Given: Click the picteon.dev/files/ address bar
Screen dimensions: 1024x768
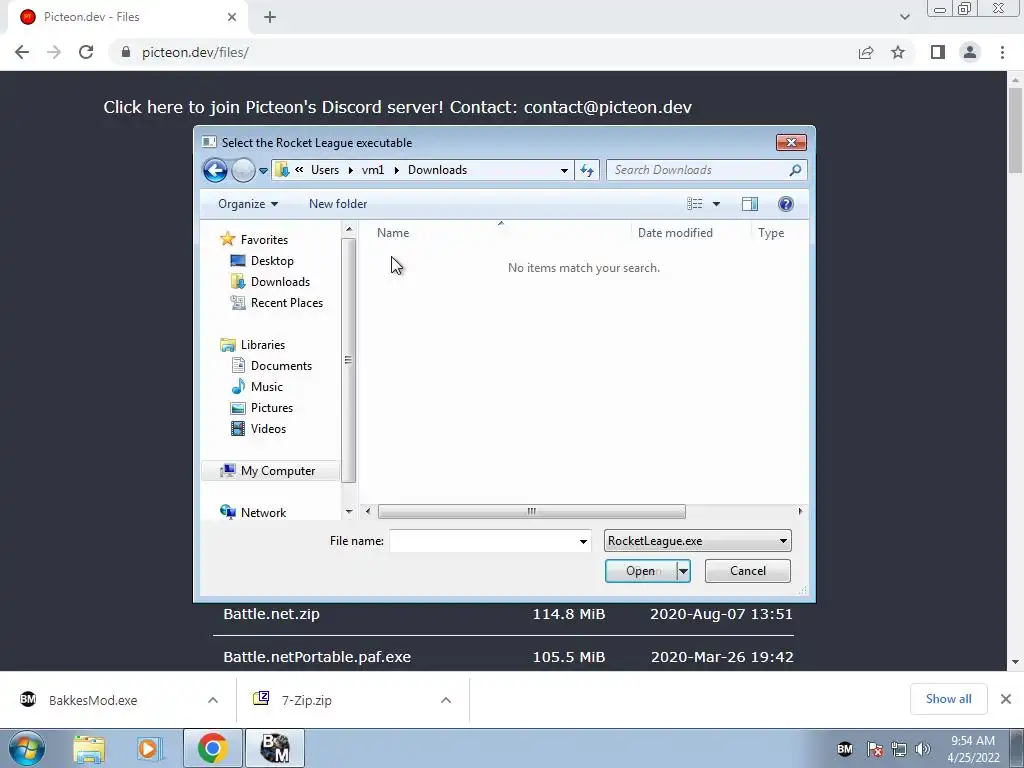Looking at the screenshot, I should 483,52.
